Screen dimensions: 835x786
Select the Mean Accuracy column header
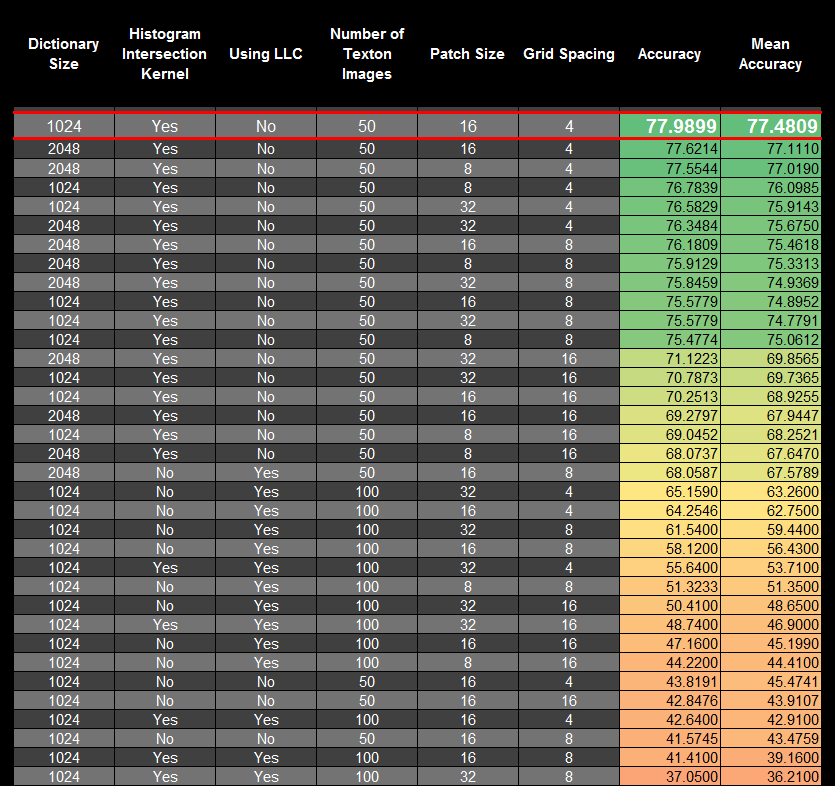[x=770, y=54]
